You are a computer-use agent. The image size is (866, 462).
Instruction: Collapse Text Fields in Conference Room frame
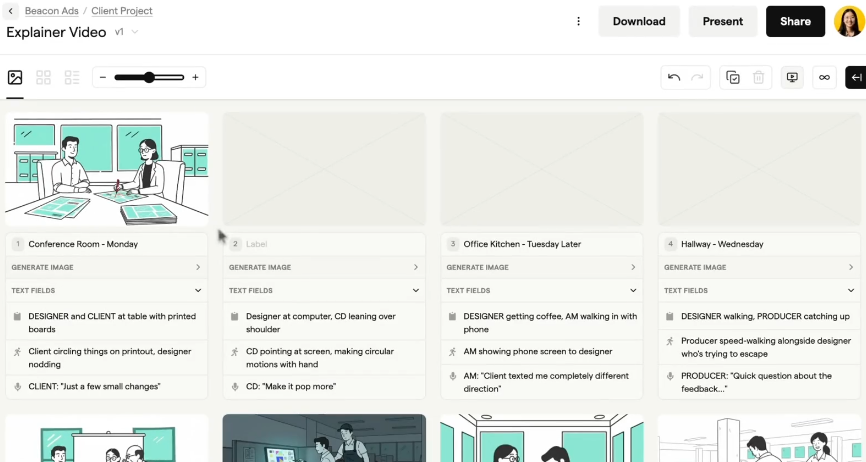click(198, 291)
